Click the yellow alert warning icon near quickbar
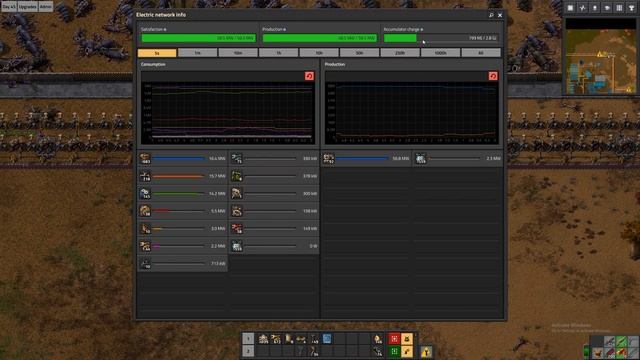 point(426,351)
